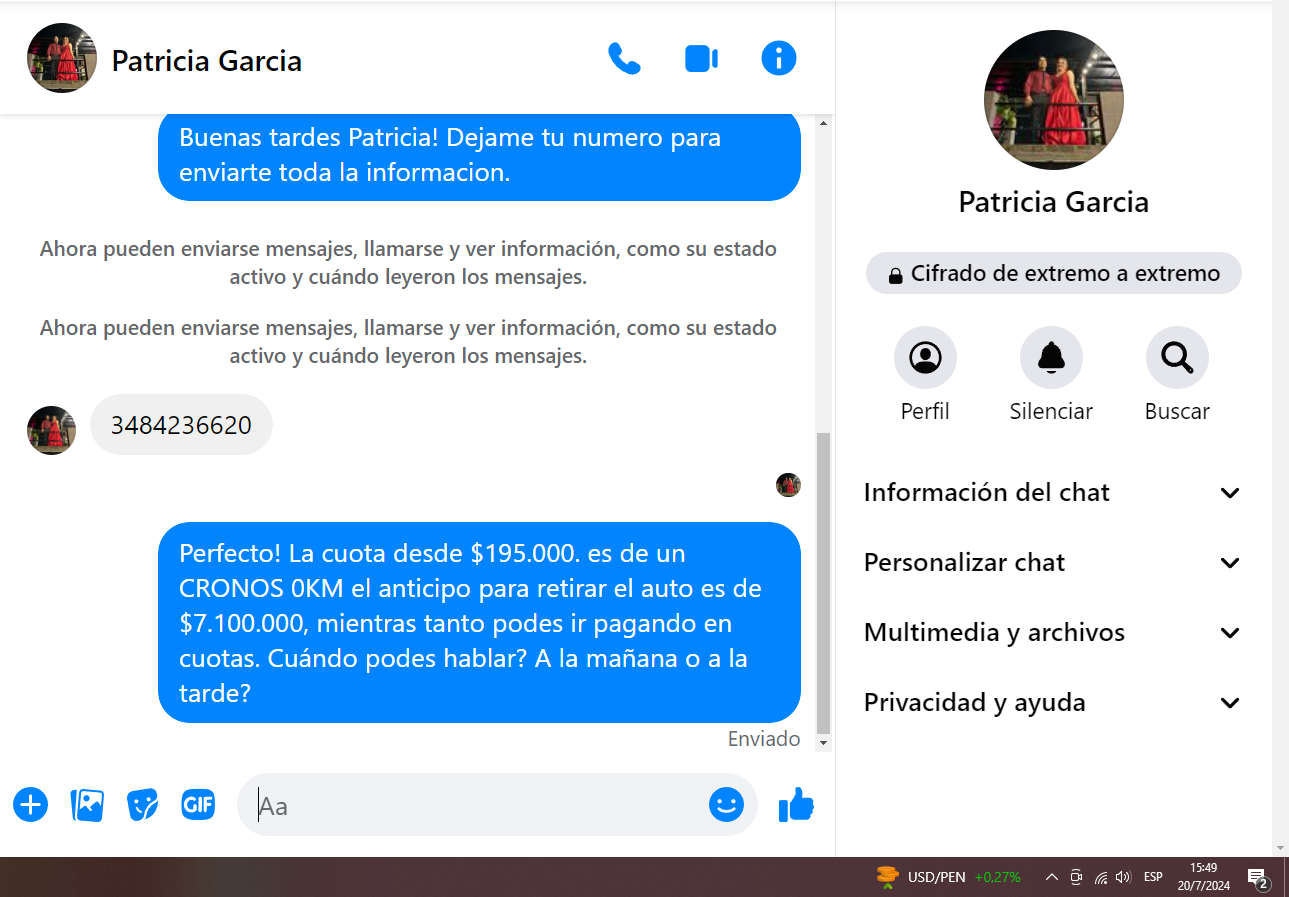Open the plus more-actions menu
The image size is (1289, 897).
[x=30, y=804]
